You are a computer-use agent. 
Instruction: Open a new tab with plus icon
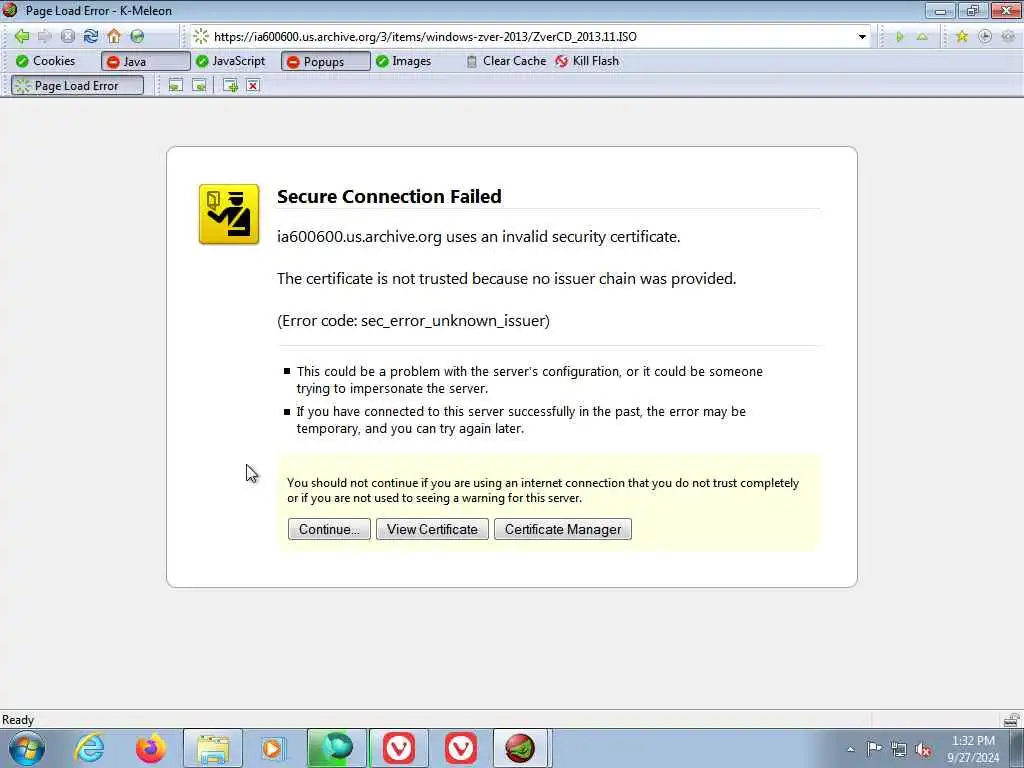click(230, 86)
